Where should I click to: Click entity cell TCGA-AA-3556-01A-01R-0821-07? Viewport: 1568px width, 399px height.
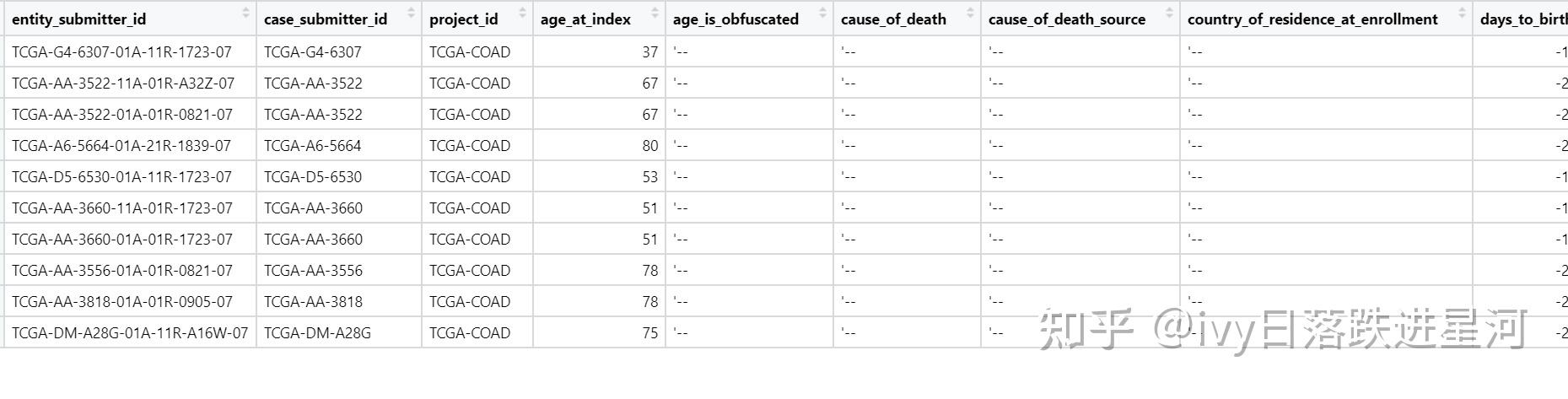coord(121,271)
